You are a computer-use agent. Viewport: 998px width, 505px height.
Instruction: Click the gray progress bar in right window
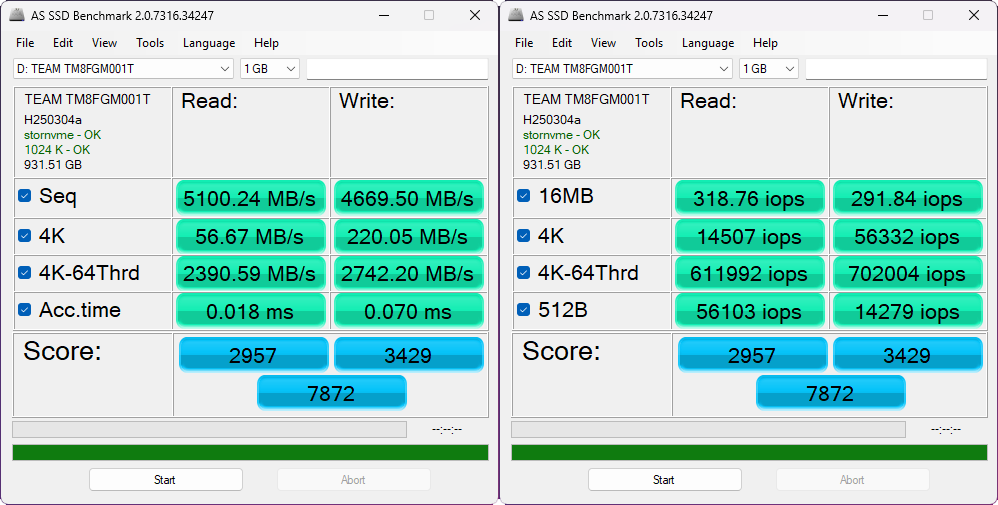coord(708,429)
